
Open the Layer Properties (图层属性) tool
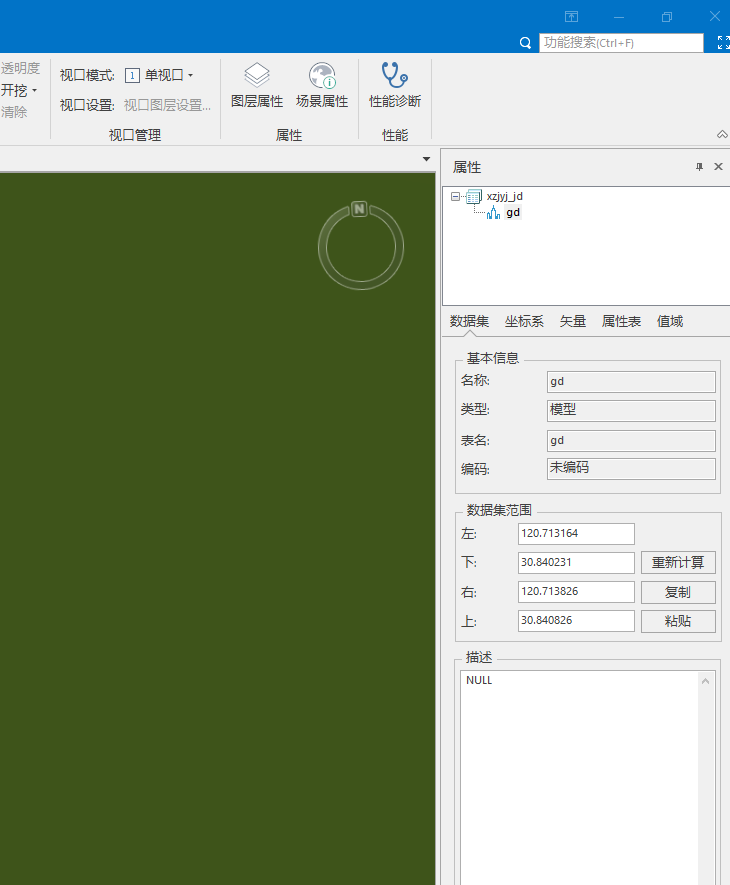[x=257, y=85]
